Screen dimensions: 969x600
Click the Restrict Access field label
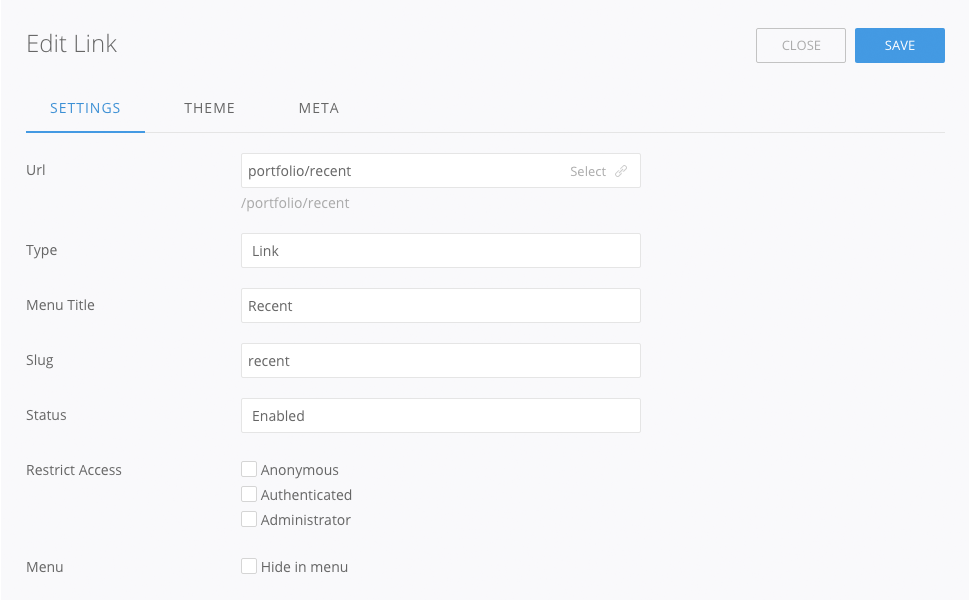coord(74,470)
